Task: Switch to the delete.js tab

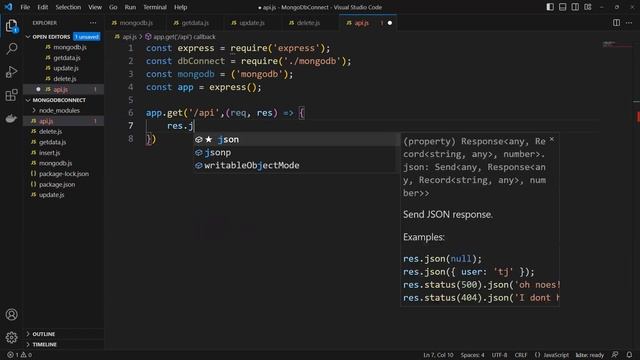Action: 308,23
